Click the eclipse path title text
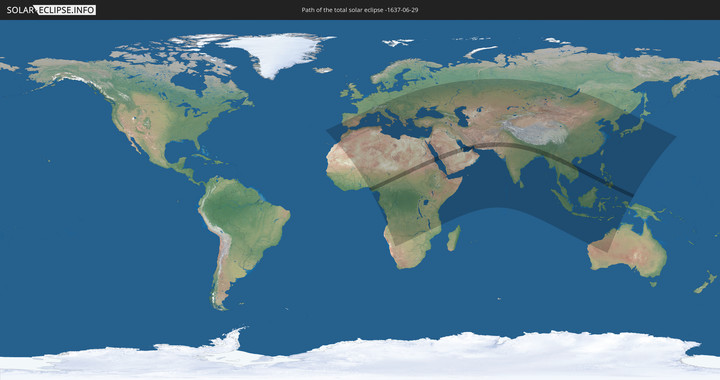Image resolution: width=720 pixels, height=380 pixels. (360, 10)
